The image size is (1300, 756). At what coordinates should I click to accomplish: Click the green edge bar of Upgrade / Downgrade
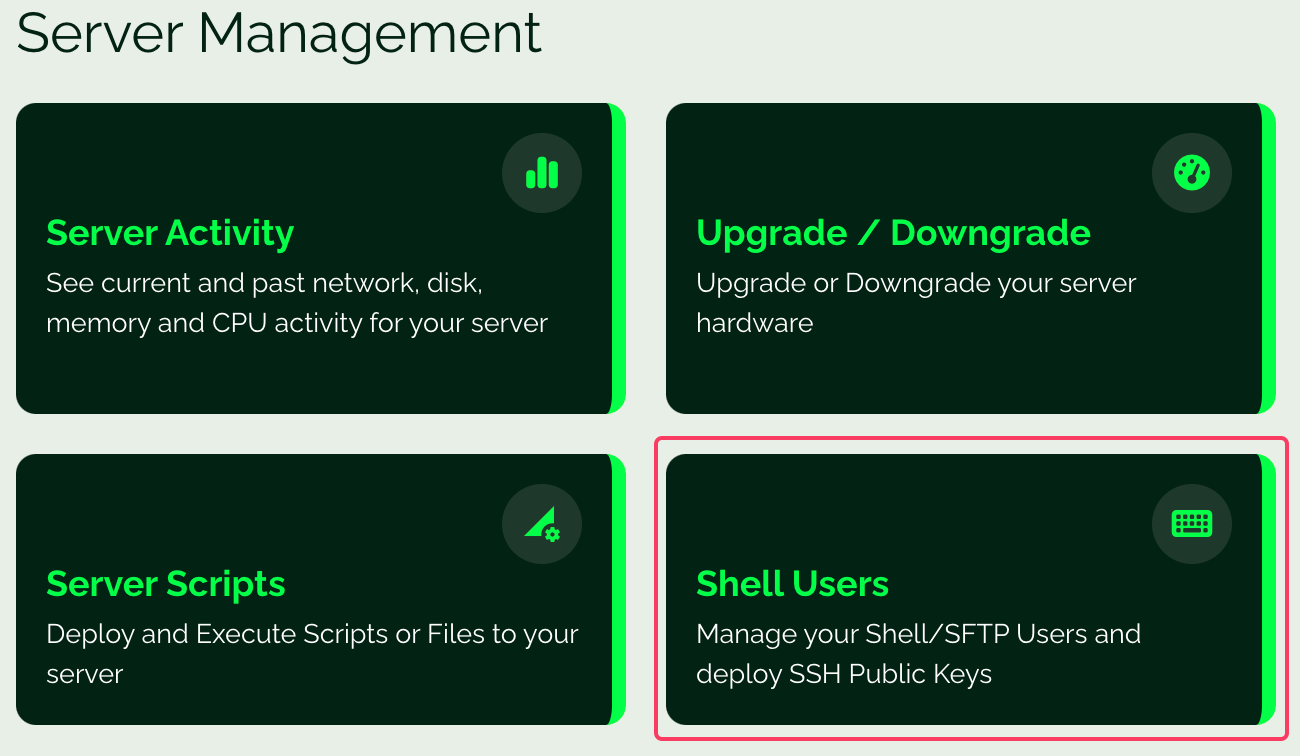tap(1269, 258)
